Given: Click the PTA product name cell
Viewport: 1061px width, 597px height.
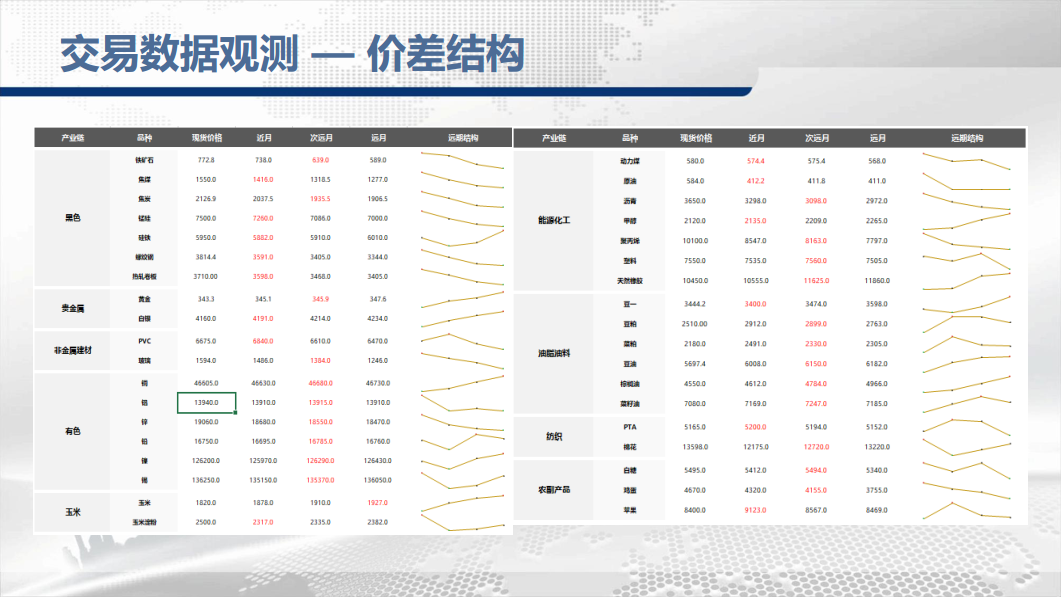Looking at the screenshot, I should point(629,427).
